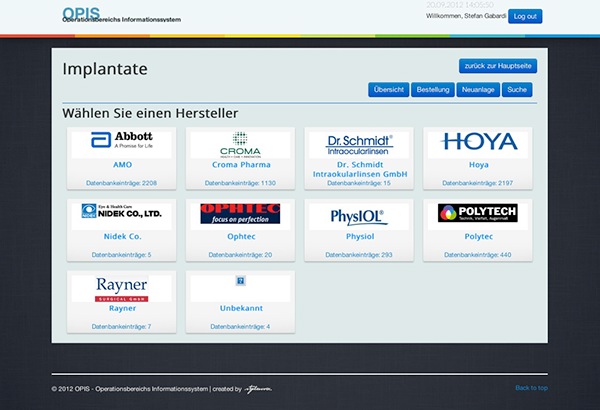
Task: Click 'Datenbankeinträge: 4' under Unbekannt
Action: (x=240, y=327)
